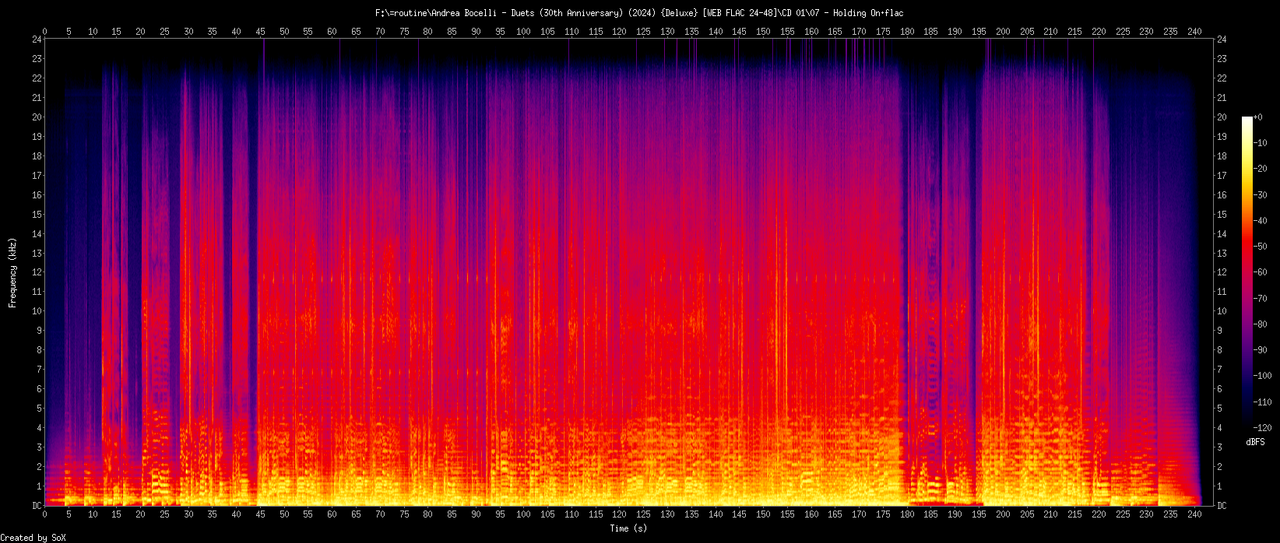The width and height of the screenshot is (1280, 543).
Task: Click '24' on the left frequency axis
Action: (x=36, y=40)
